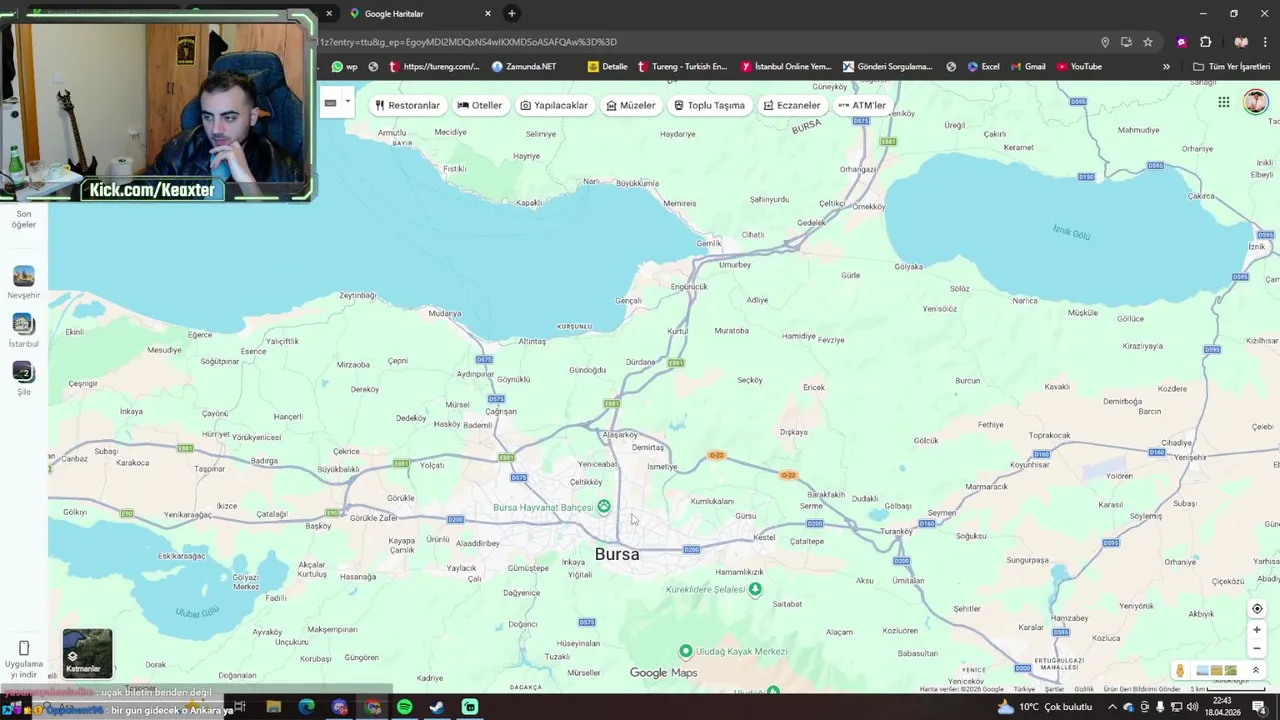
Task: Open Microsoft Edge from the taskbar
Action: click(306, 707)
